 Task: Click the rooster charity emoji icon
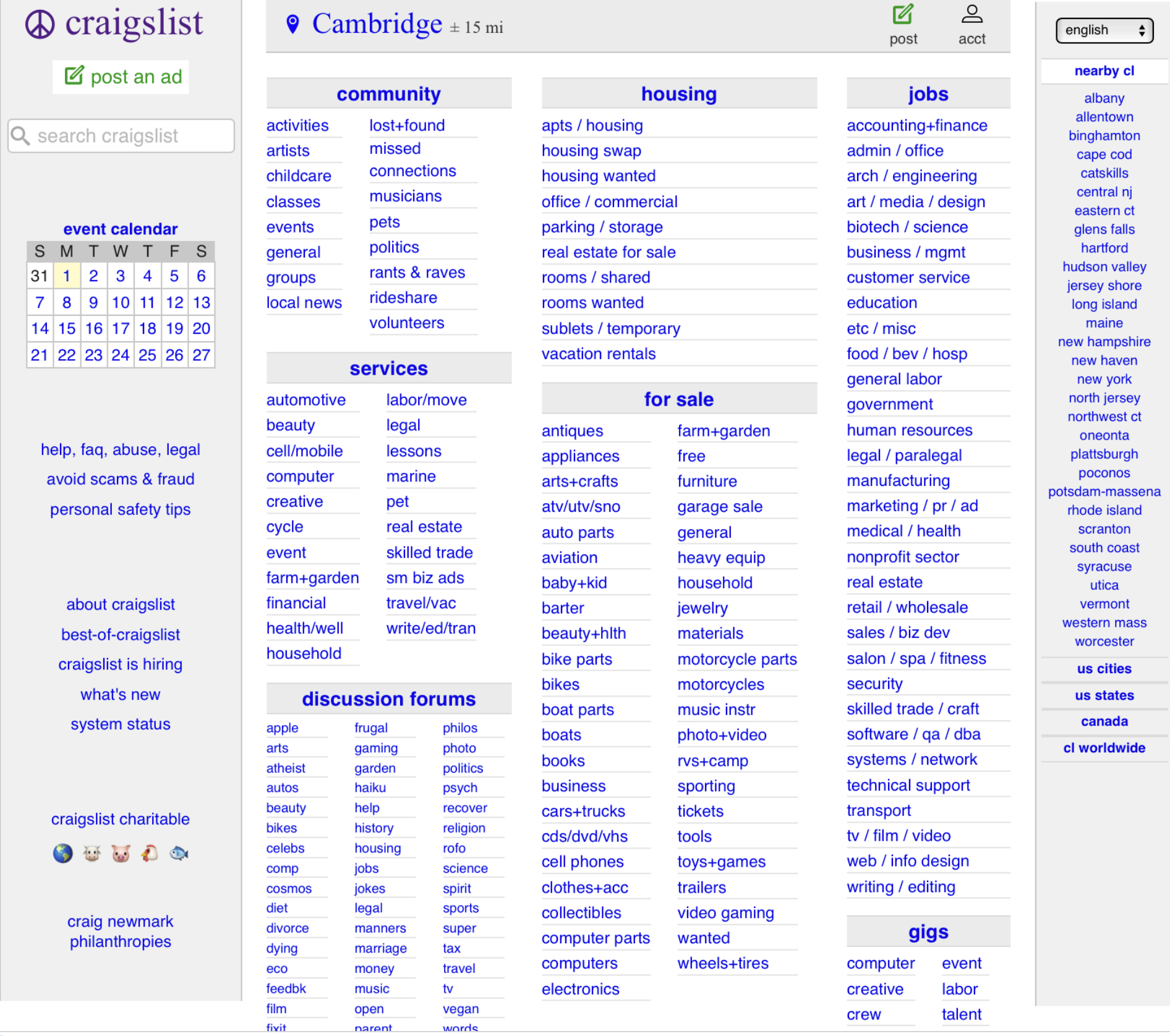[150, 854]
